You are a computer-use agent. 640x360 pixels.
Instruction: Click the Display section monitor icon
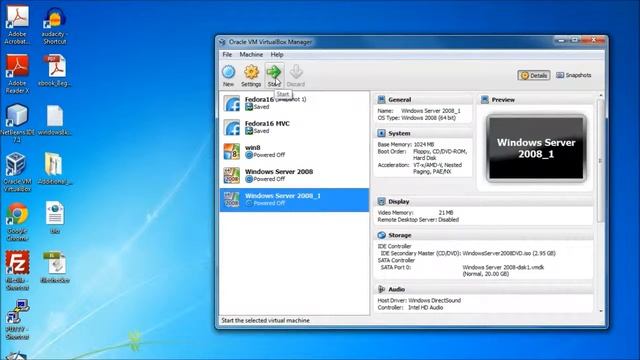tap(381, 202)
